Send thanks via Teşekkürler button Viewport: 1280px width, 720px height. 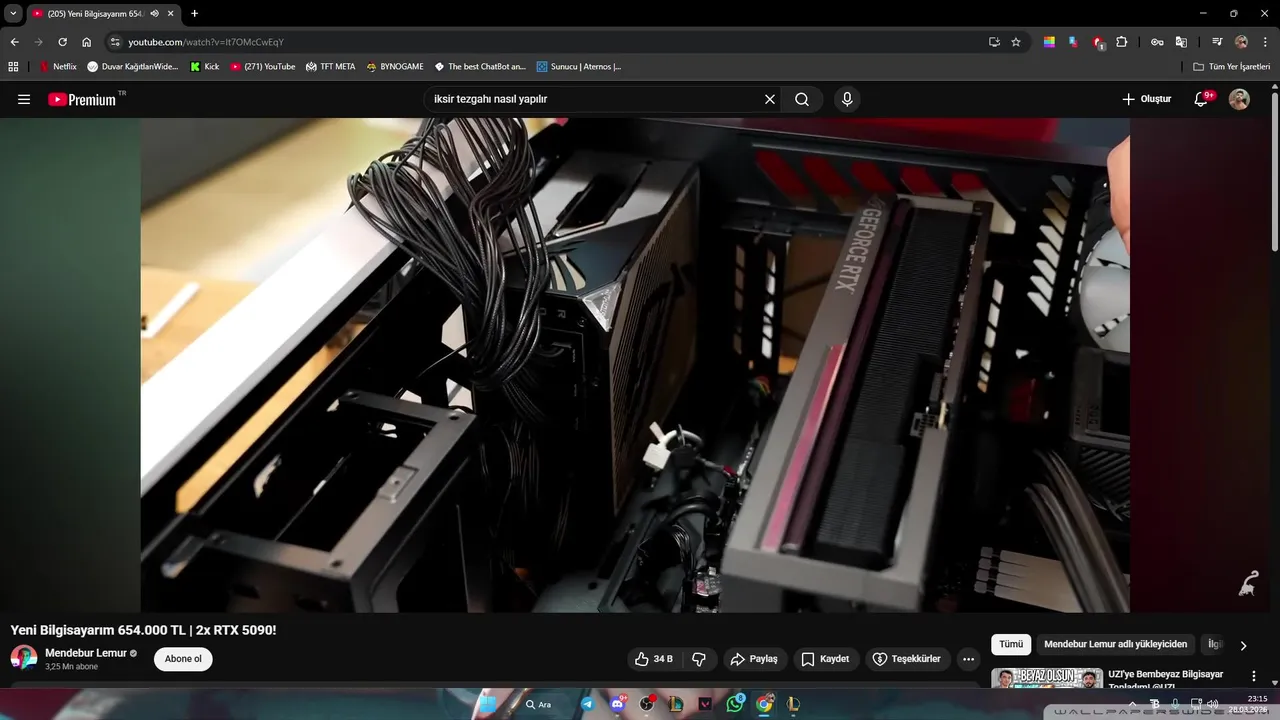[x=907, y=659]
